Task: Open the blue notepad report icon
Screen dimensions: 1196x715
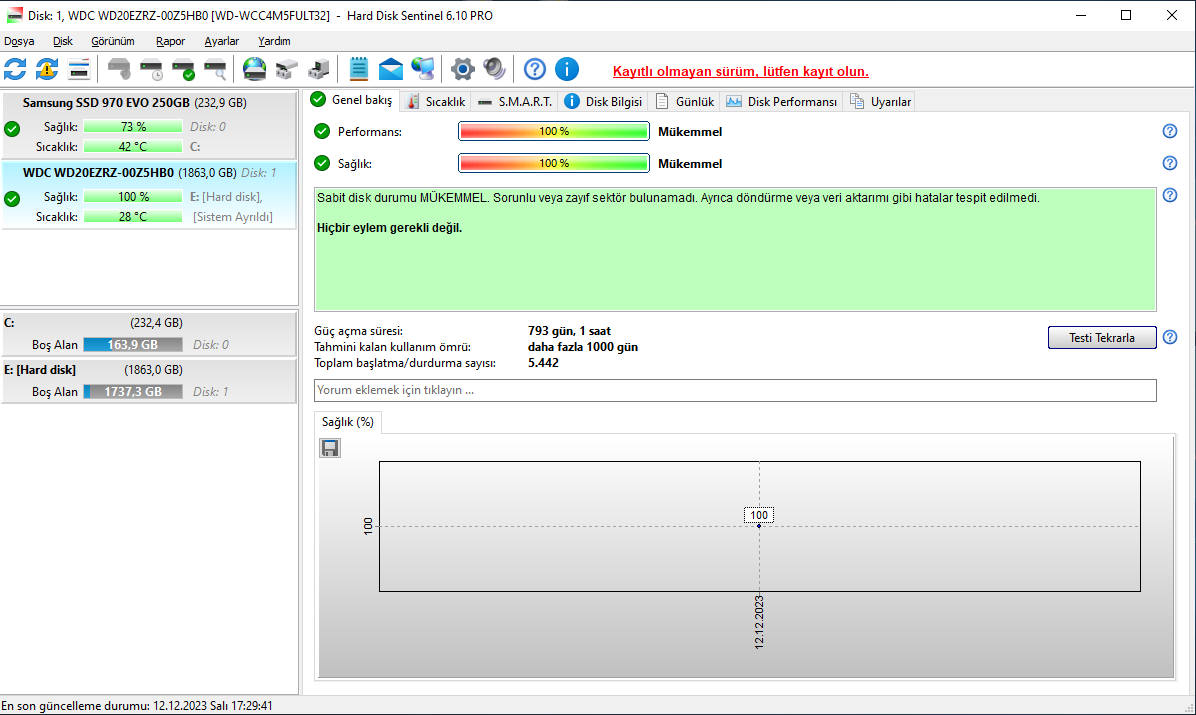Action: 358,69
